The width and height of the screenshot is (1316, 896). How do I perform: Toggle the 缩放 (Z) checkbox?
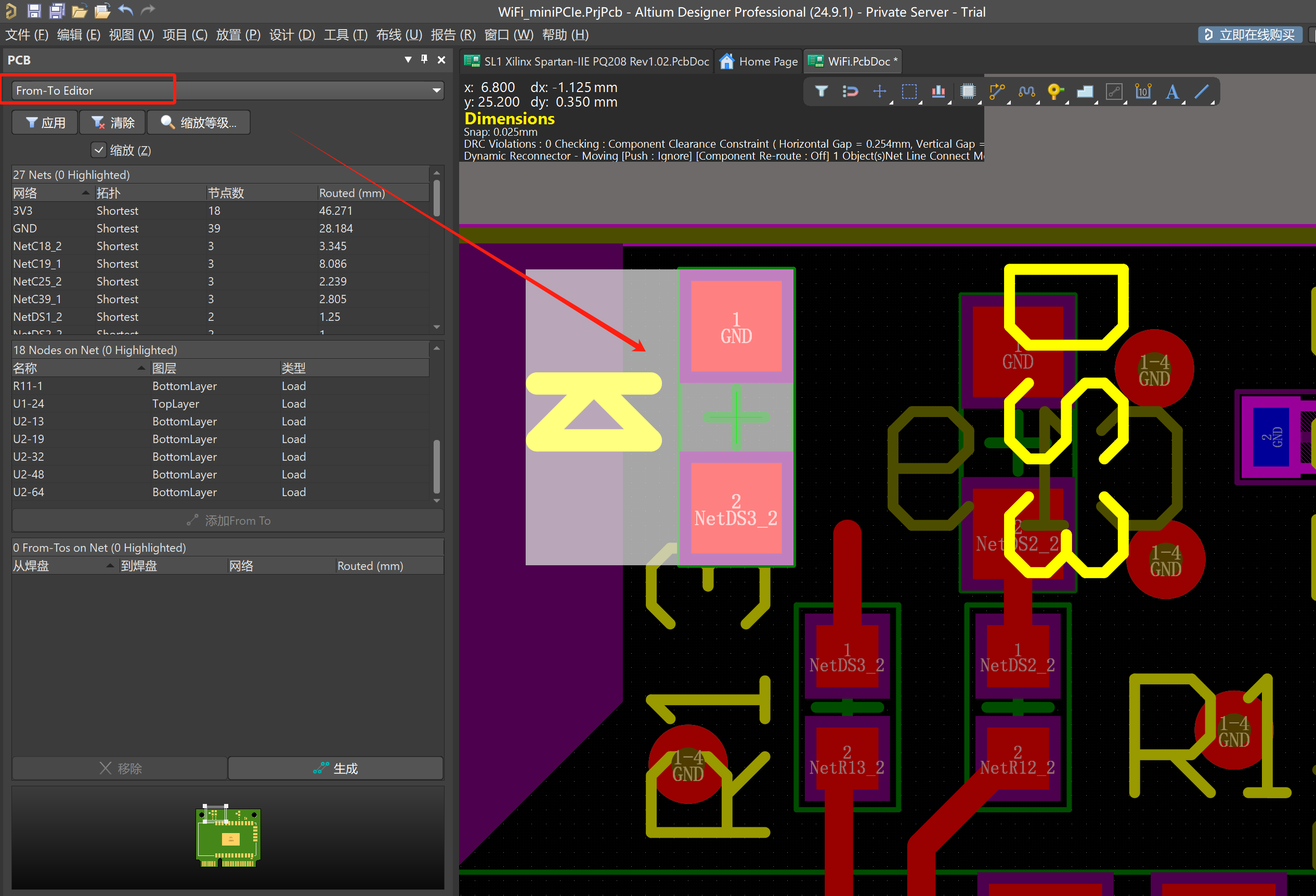(x=99, y=150)
